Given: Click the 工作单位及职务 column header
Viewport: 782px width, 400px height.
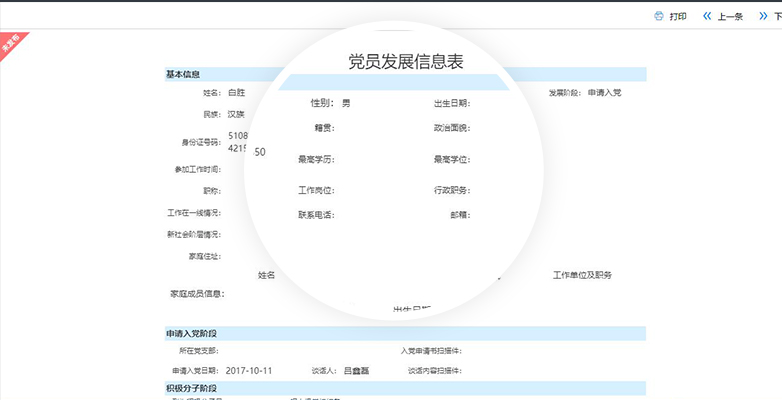Looking at the screenshot, I should click(582, 275).
